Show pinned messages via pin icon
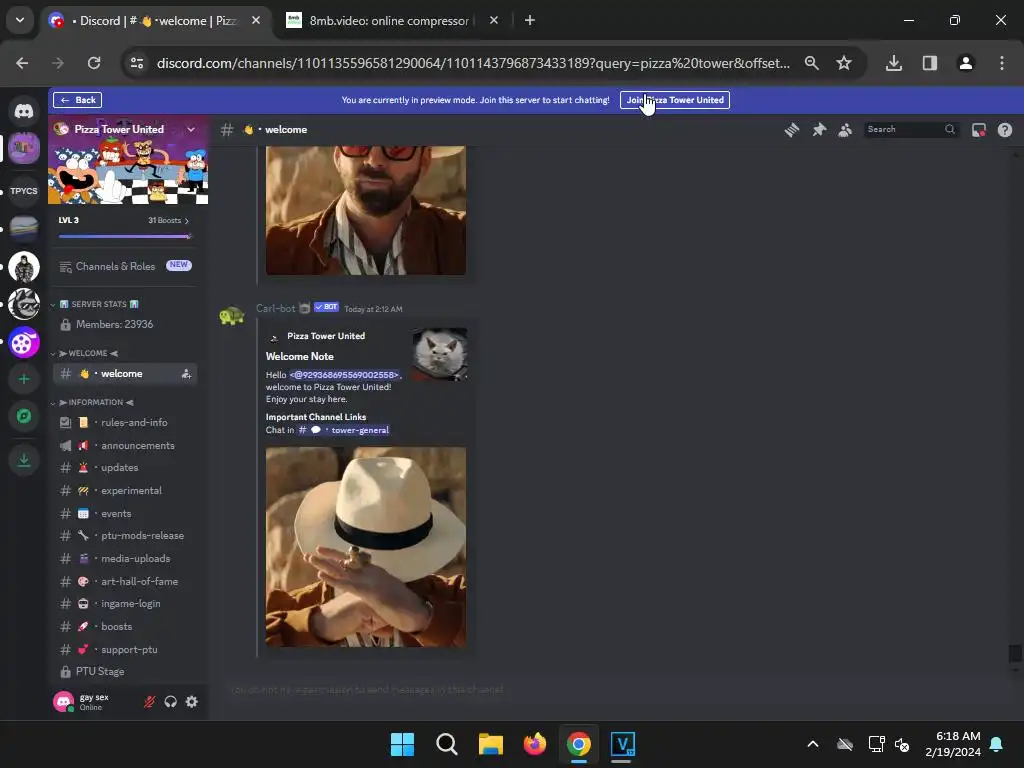 click(819, 130)
